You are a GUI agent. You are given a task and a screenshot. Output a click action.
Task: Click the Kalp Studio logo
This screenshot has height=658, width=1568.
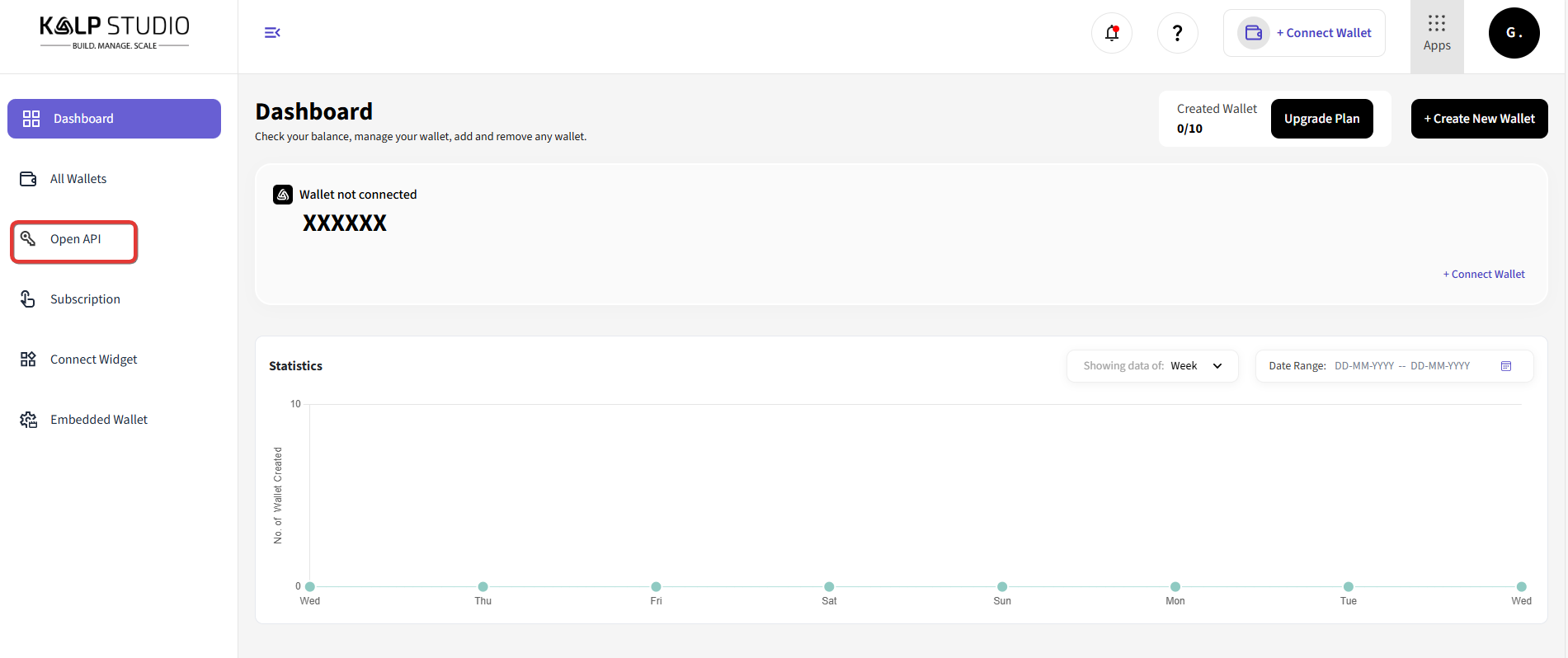pos(115,32)
